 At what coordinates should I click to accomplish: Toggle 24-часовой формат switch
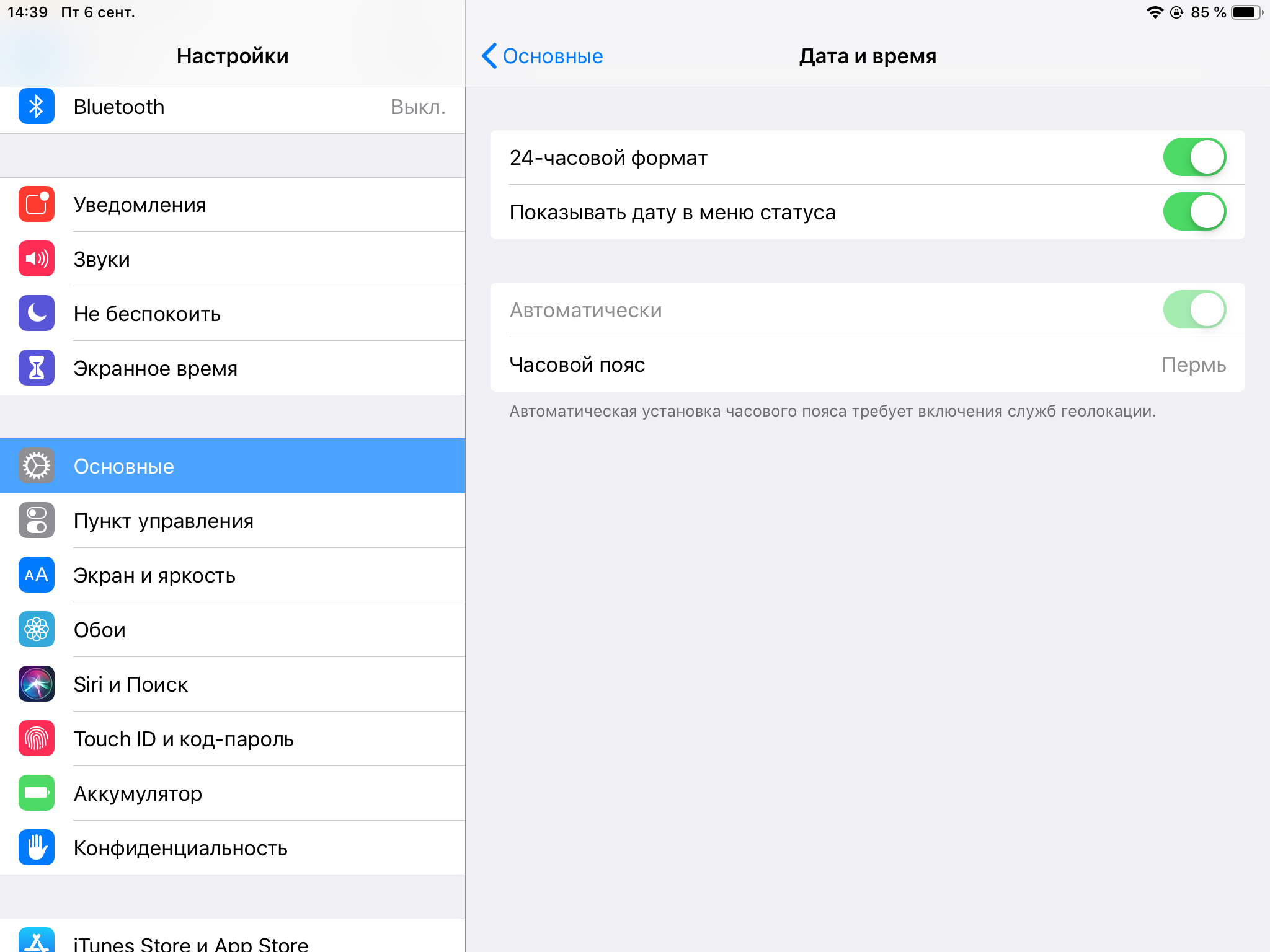click(x=1194, y=157)
